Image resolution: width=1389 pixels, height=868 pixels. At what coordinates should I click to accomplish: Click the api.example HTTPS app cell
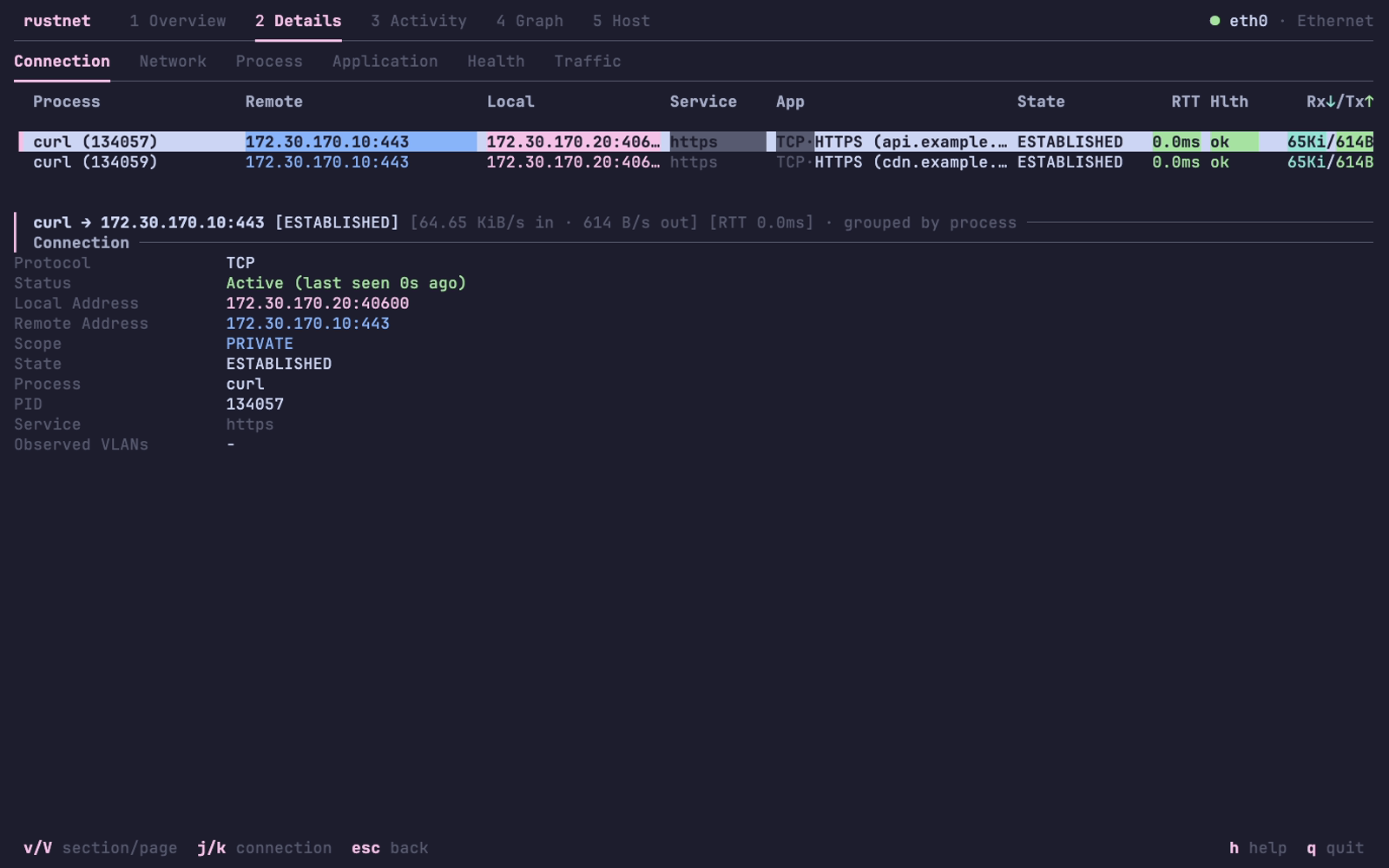(x=892, y=141)
